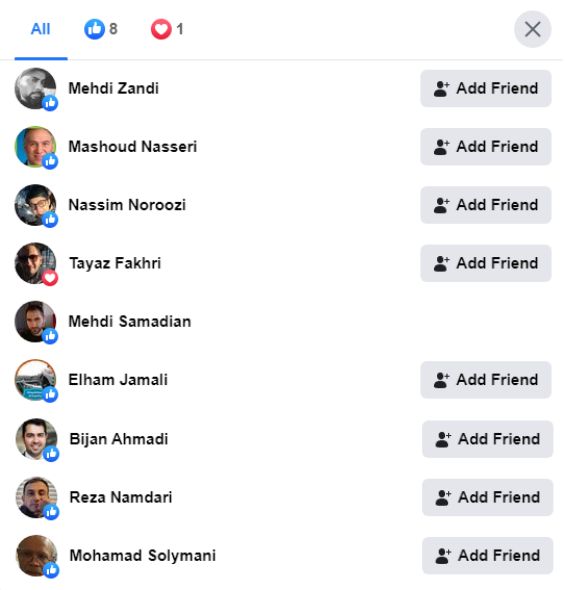Open the Mehdi Samadian name link

tap(130, 322)
